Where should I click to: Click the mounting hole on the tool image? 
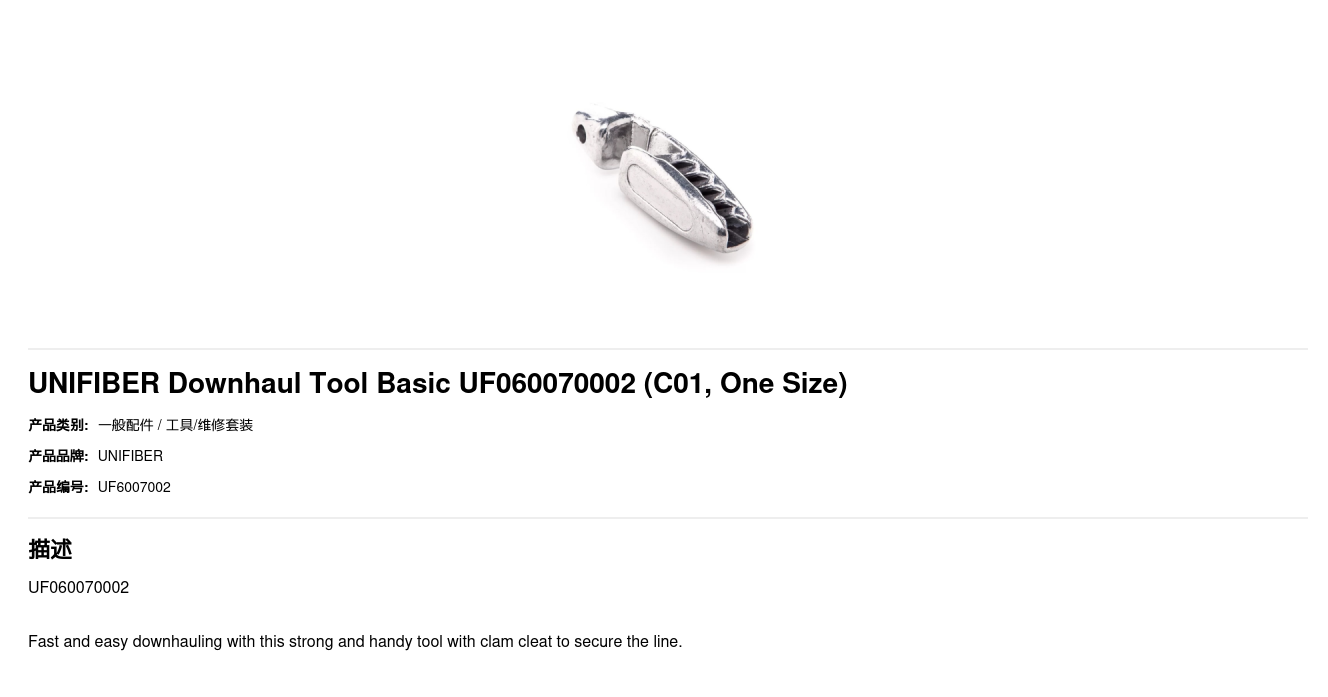[582, 132]
